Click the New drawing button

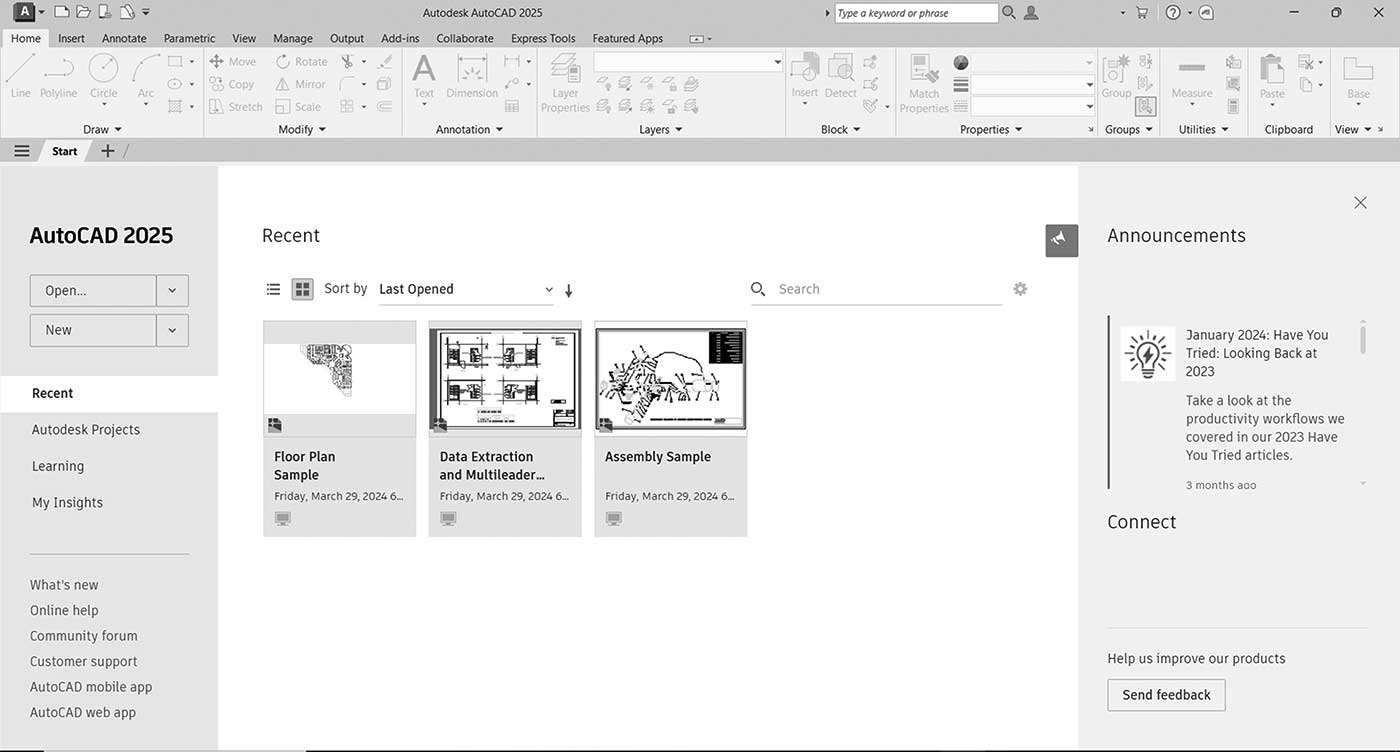pyautogui.click(x=93, y=330)
